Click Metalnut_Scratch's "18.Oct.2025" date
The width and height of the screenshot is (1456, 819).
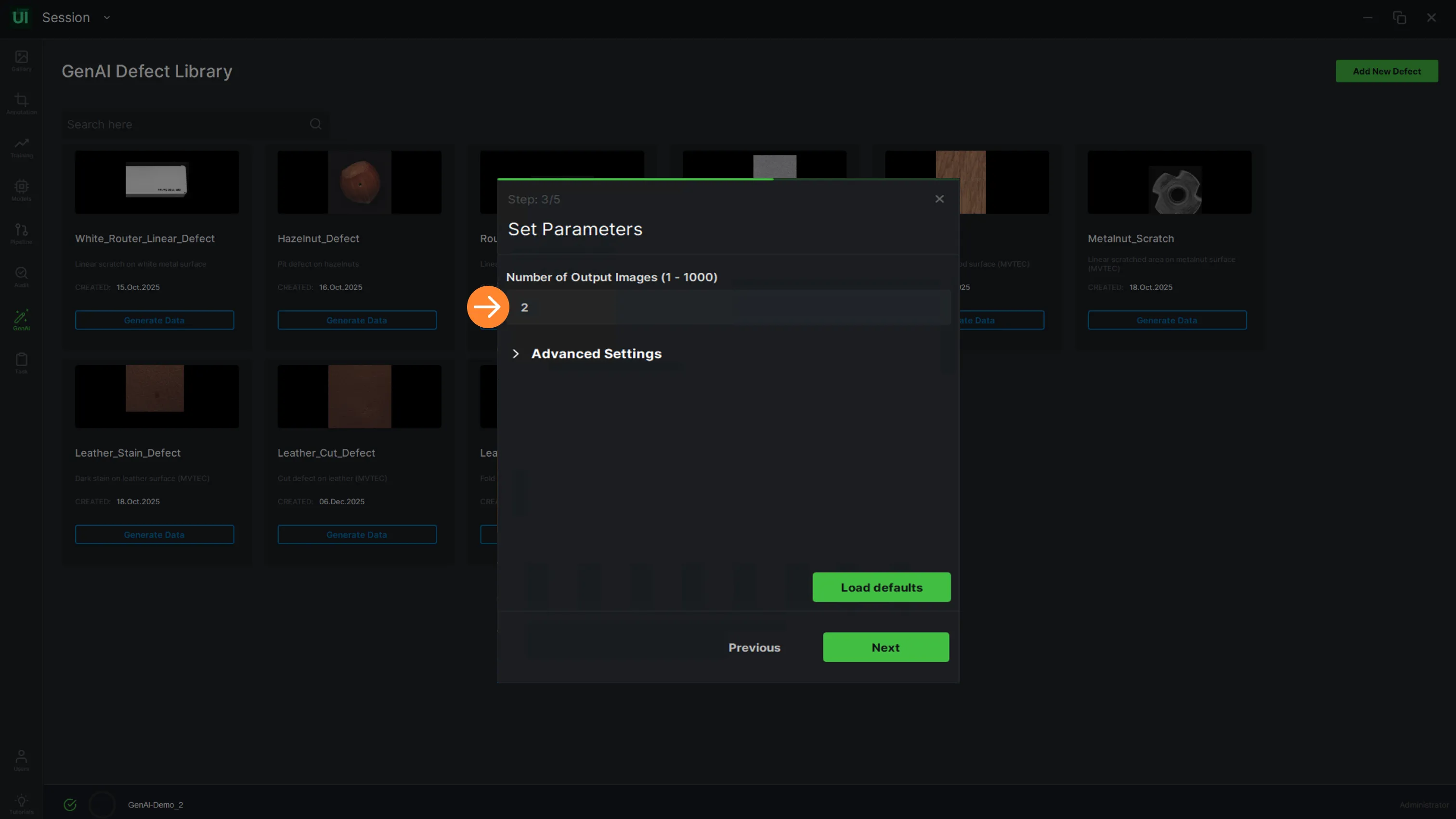coord(1151,287)
